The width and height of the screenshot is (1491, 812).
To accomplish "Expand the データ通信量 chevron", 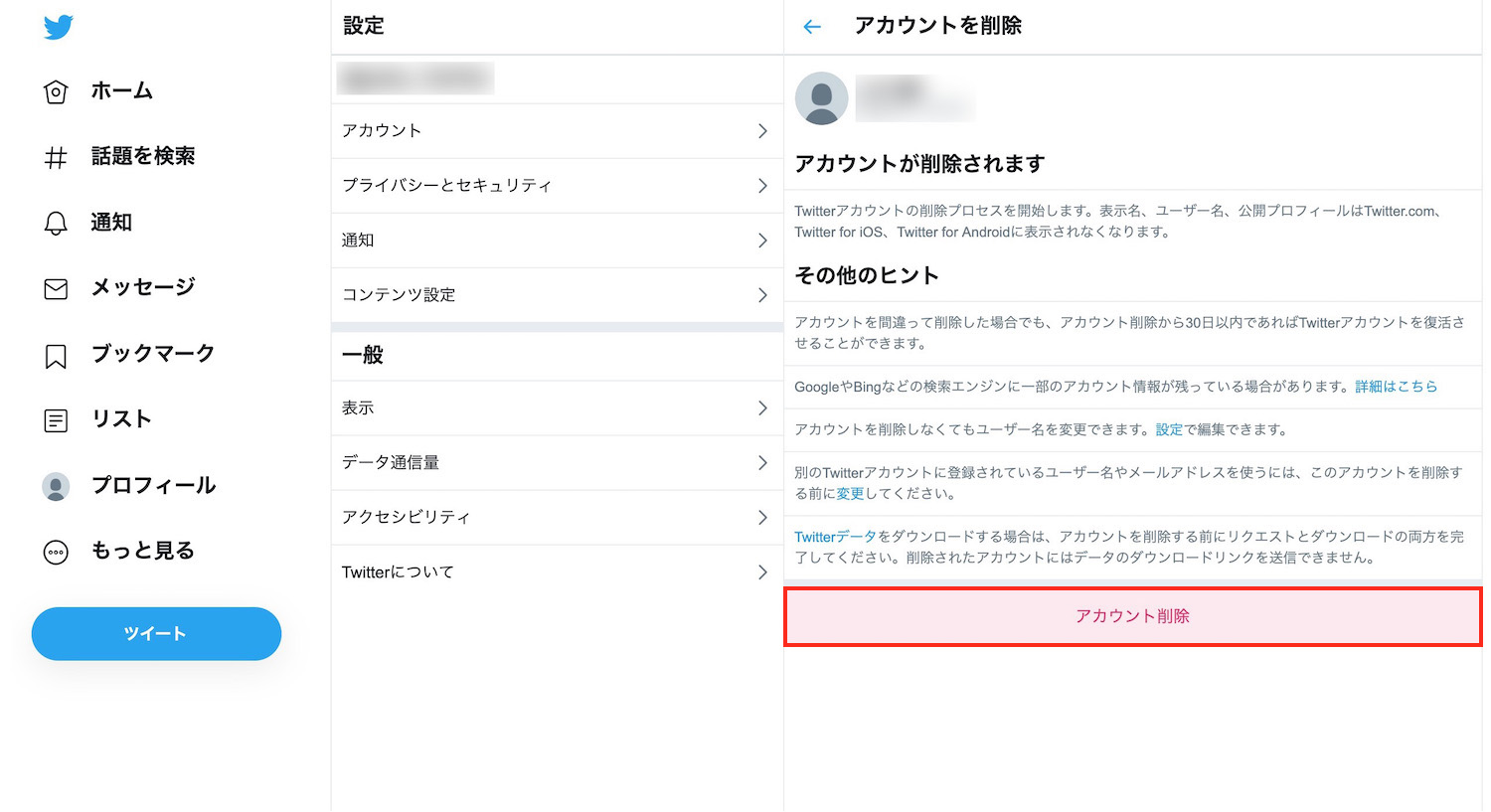I will [x=762, y=463].
